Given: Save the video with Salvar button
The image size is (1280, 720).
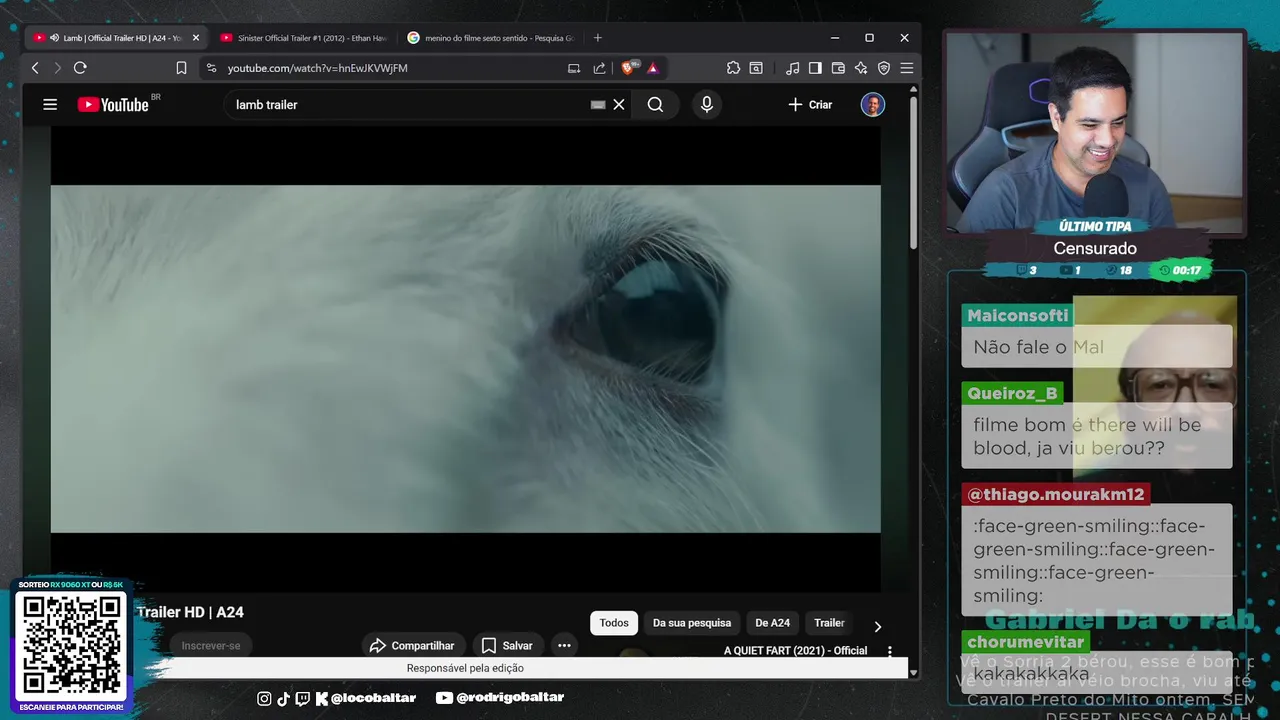Looking at the screenshot, I should point(507,646).
